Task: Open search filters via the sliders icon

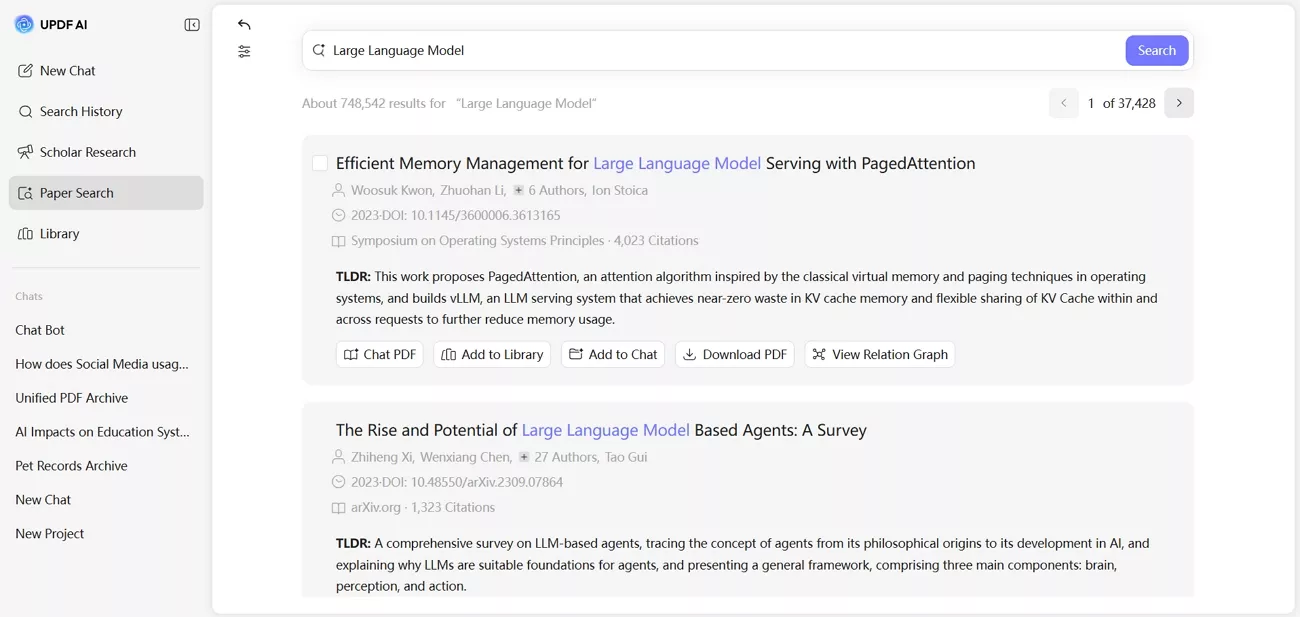Action: pos(244,51)
